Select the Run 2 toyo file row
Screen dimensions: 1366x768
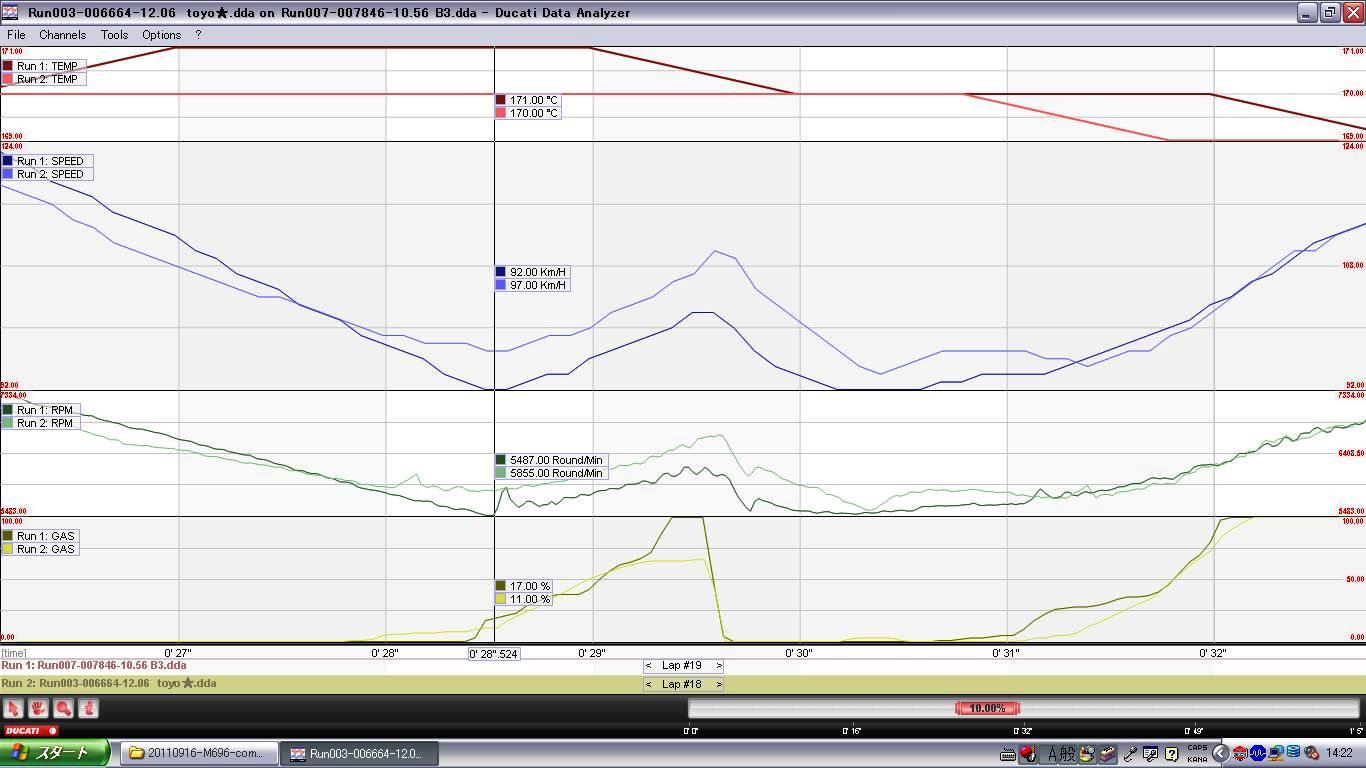click(x=683, y=685)
